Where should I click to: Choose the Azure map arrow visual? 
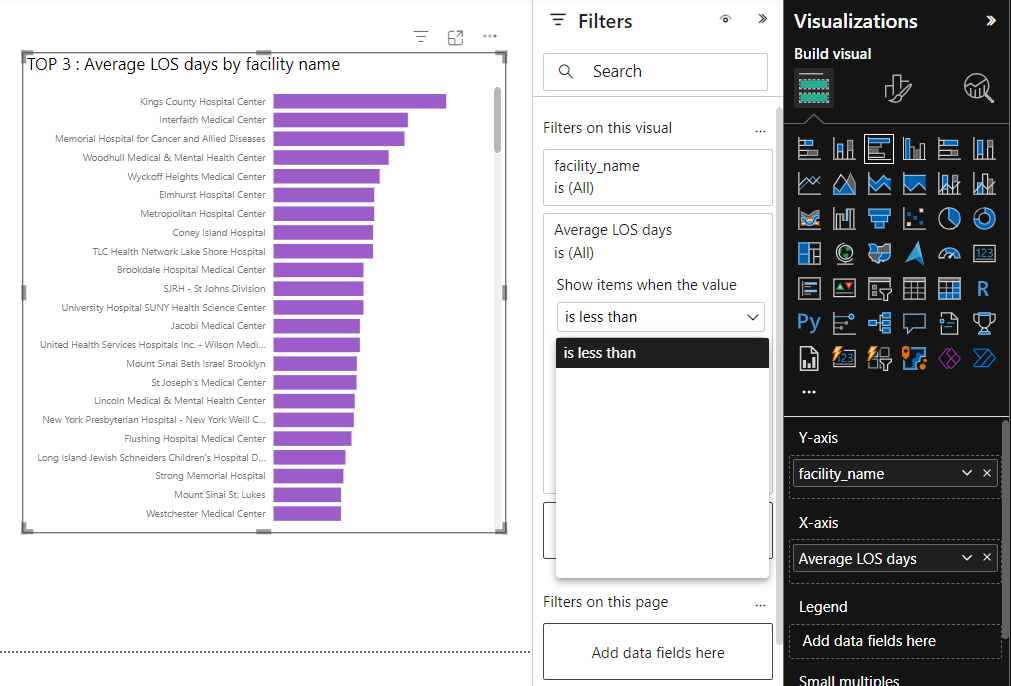coord(914,253)
